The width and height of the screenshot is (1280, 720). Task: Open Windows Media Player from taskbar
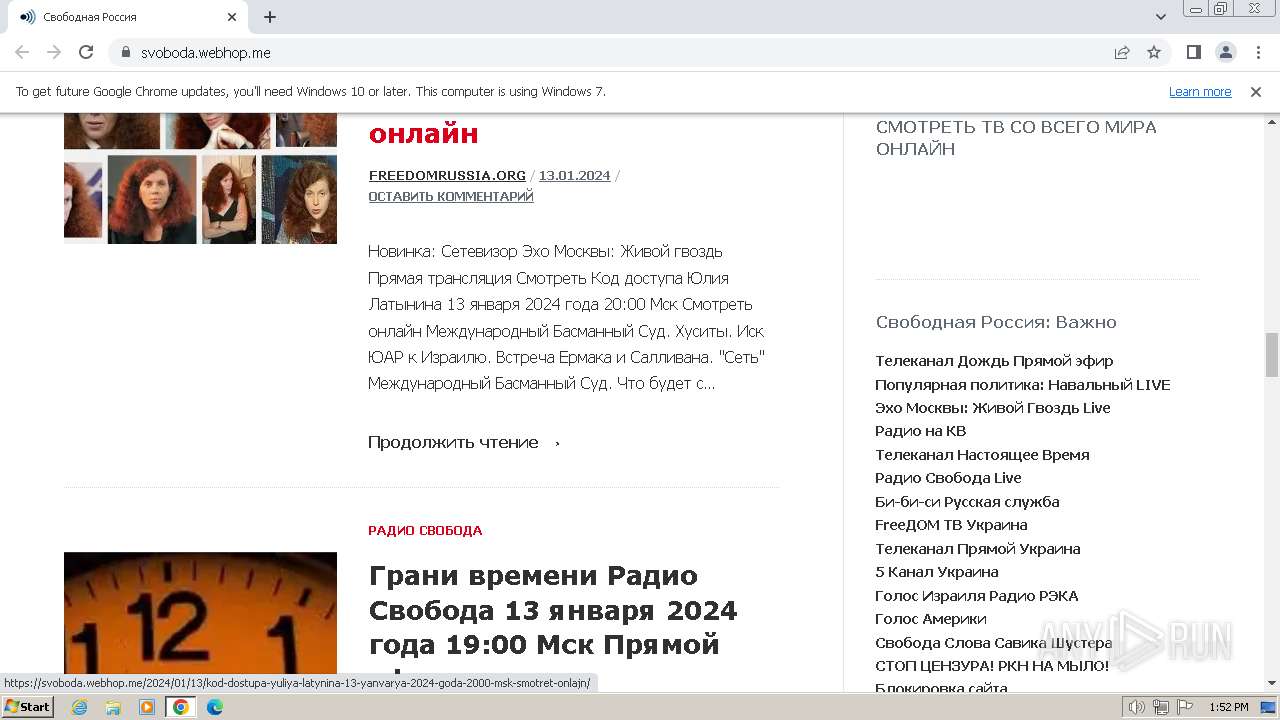click(147, 707)
